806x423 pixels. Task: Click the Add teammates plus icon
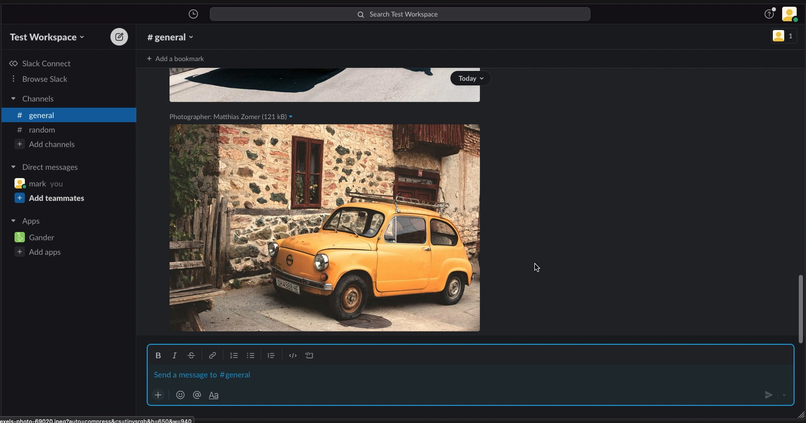(x=20, y=198)
